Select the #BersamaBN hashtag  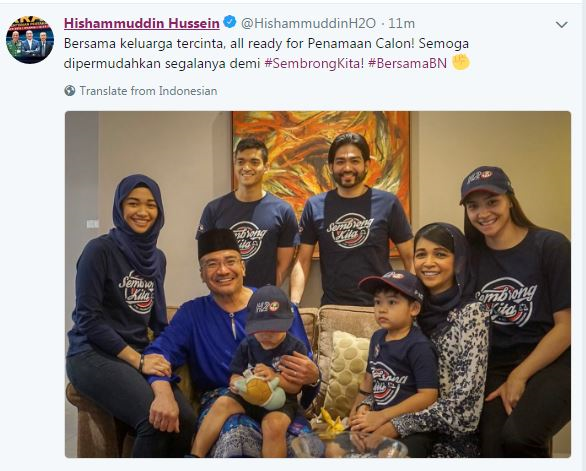click(407, 63)
